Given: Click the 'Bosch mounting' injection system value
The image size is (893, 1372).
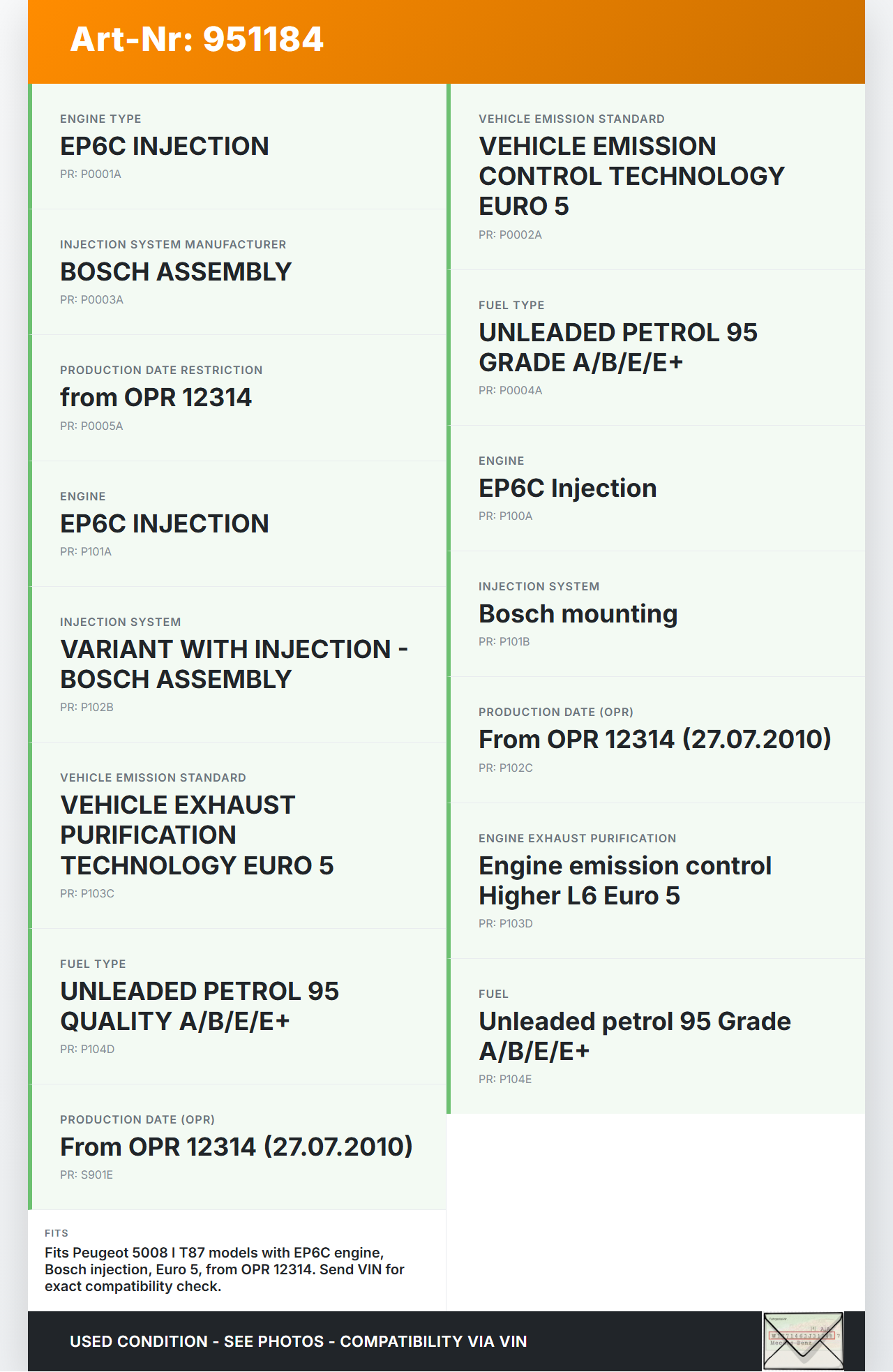Looking at the screenshot, I should pos(578,614).
